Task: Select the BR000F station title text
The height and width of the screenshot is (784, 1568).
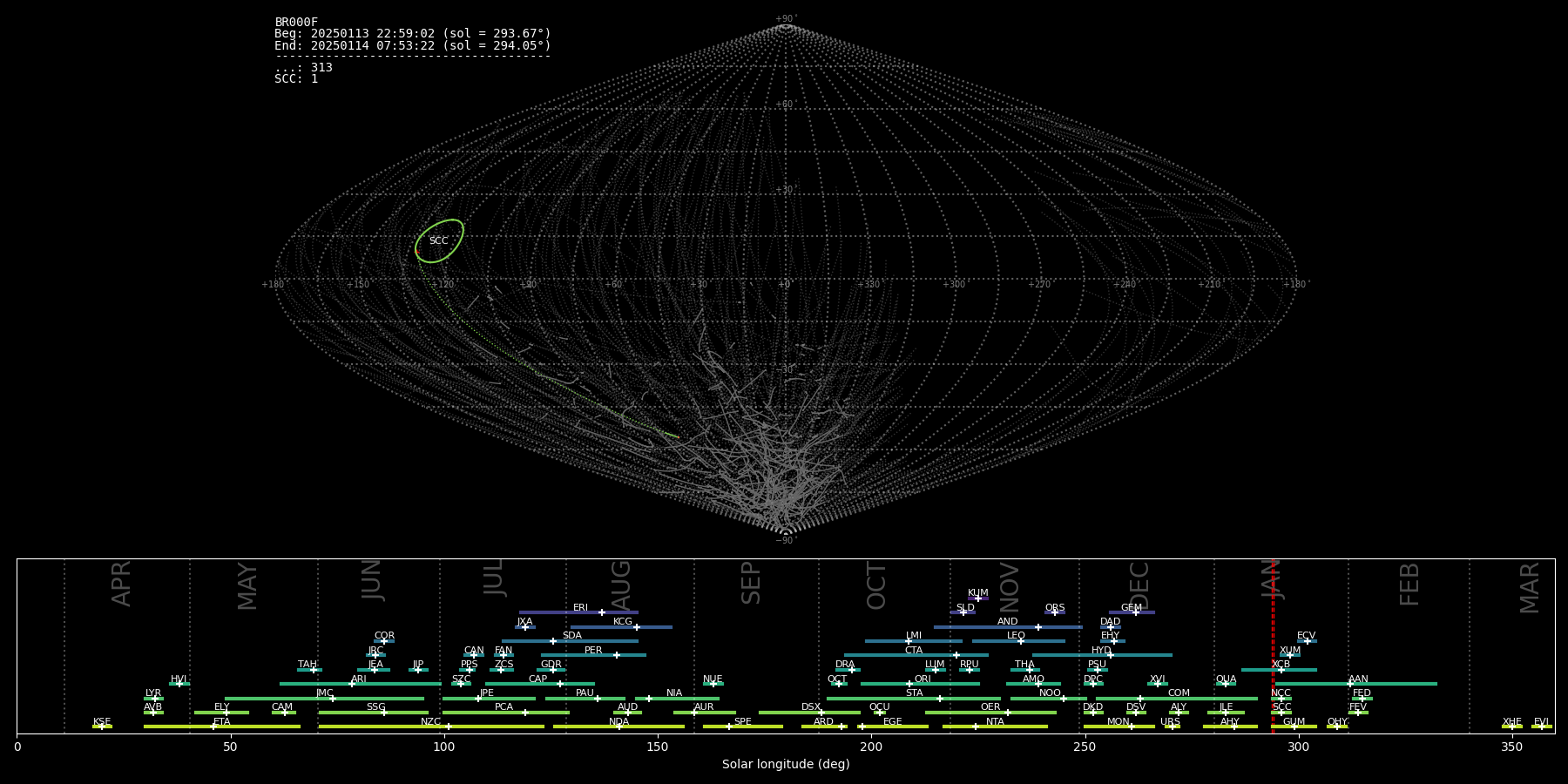Action: pyautogui.click(x=296, y=23)
